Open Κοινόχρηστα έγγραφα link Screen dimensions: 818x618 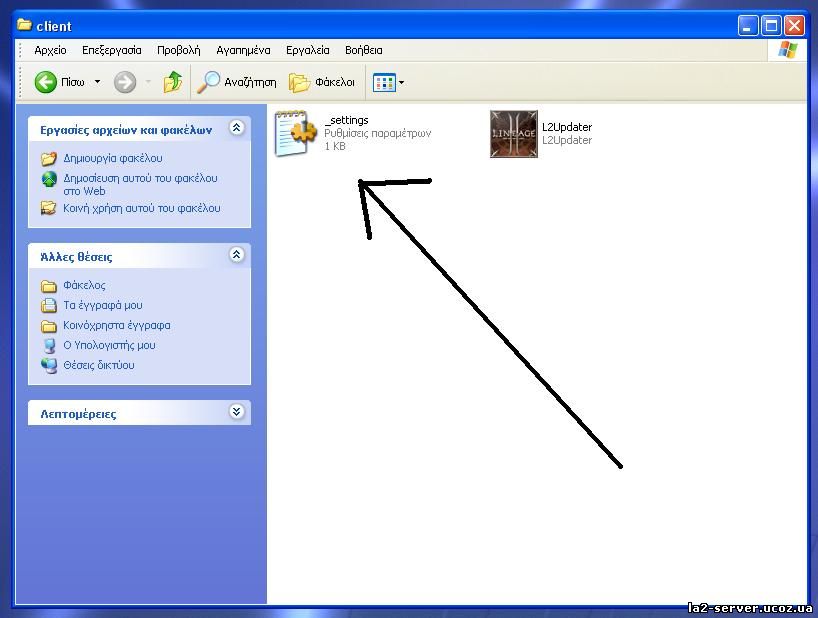[x=117, y=325]
